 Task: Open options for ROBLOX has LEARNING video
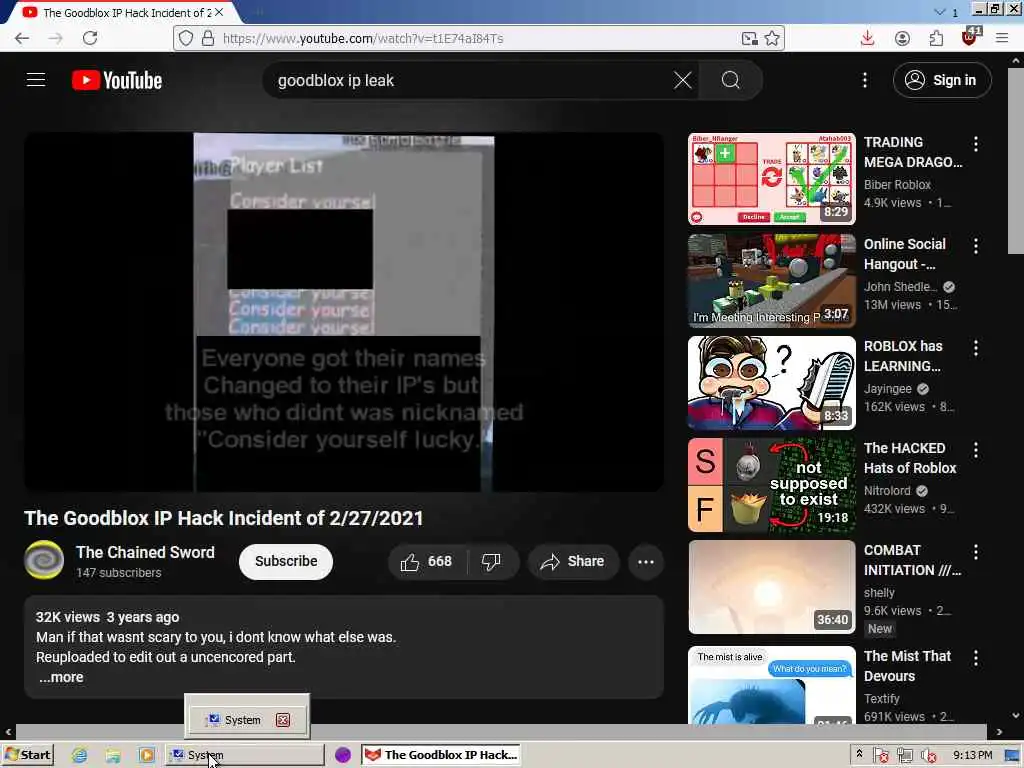[x=976, y=348]
